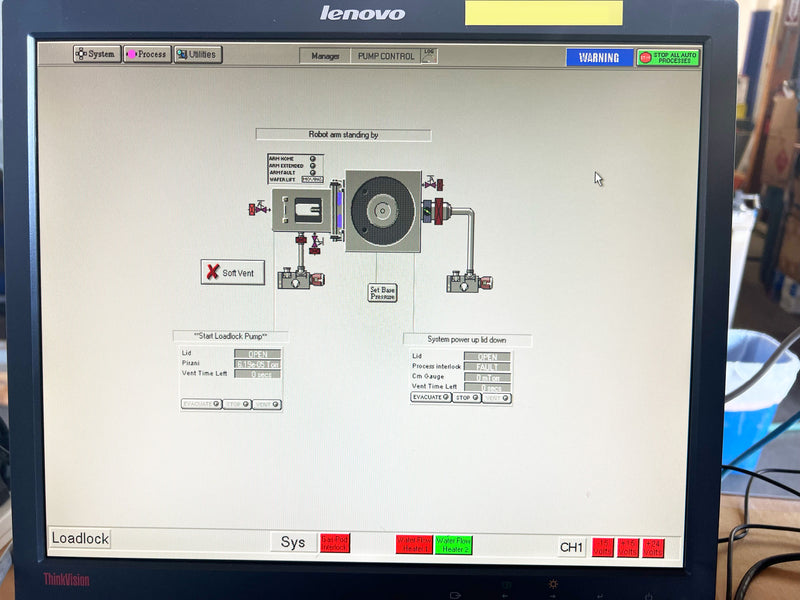Click the loadlock vent valve icon
The image size is (800, 600).
pyautogui.click(x=259, y=208)
